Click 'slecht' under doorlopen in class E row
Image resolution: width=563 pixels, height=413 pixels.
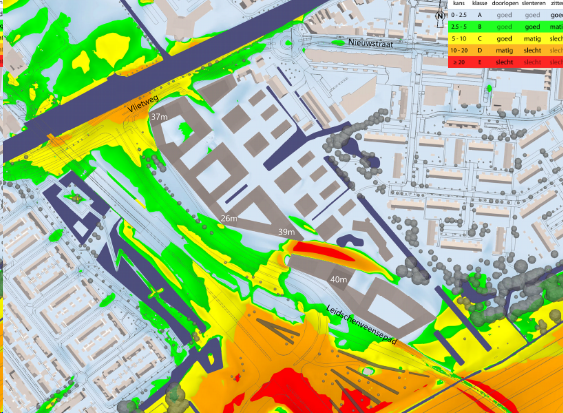tap(504, 62)
